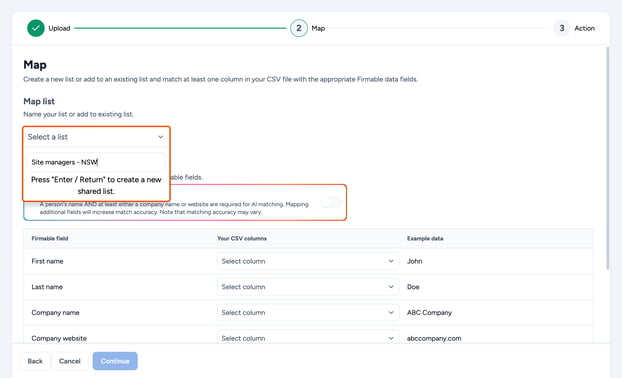Viewport: 622px width, 378px height.
Task: Open the Company website column dropdown
Action: click(308, 338)
